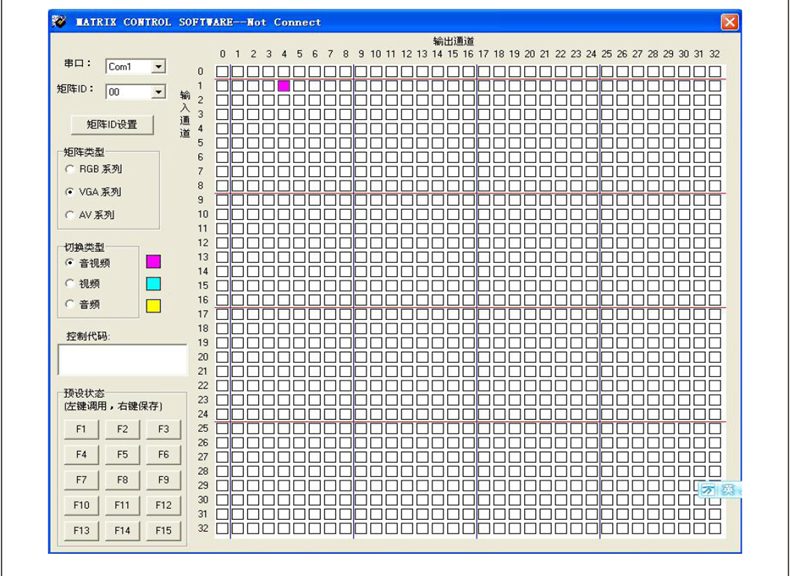Focus the 控制代码 text field

(x=122, y=360)
